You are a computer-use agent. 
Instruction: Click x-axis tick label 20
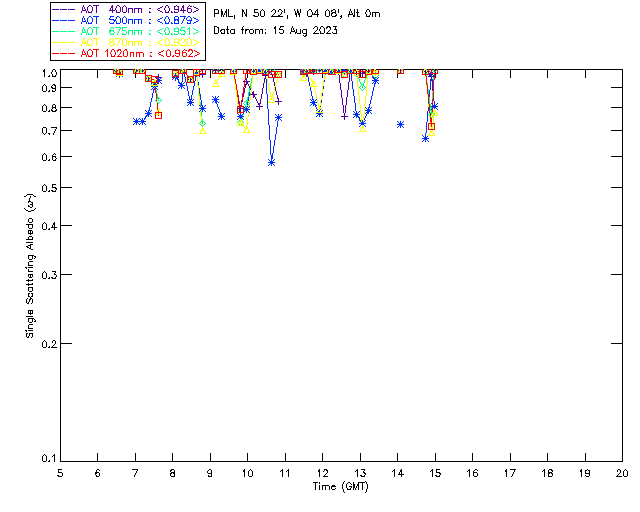click(x=622, y=474)
